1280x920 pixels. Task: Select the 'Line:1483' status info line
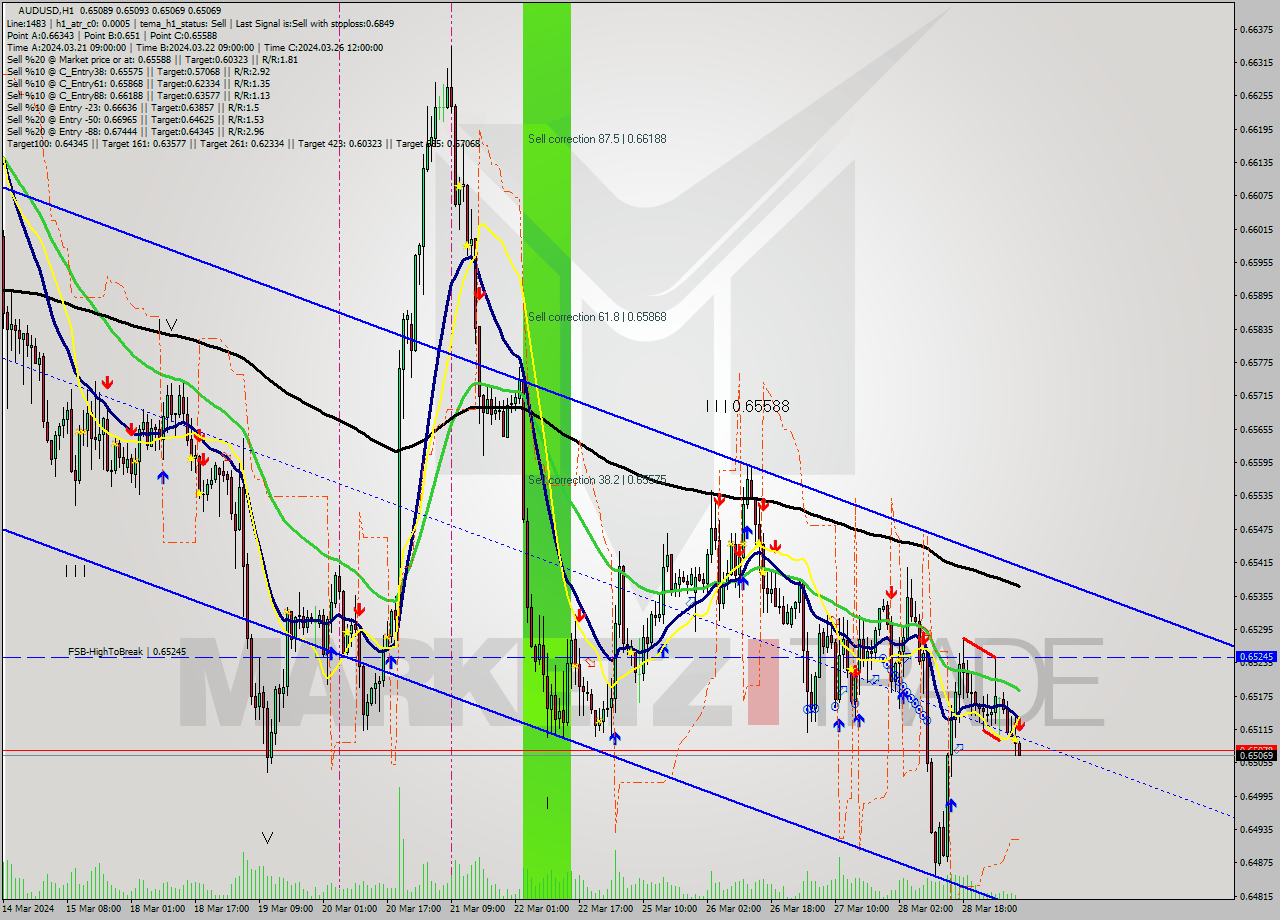point(200,23)
